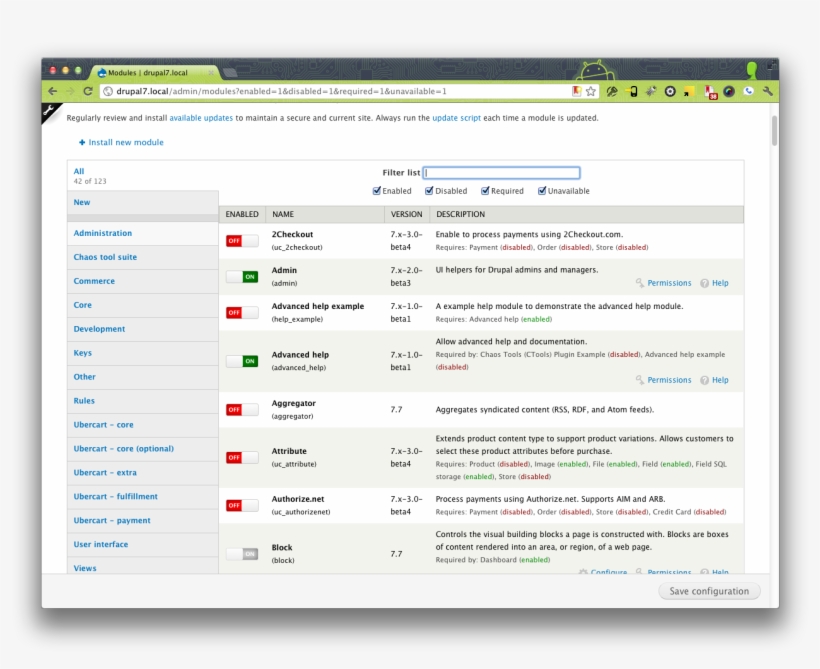
Task: Click the gear-wheel extension icon in toolbar
Action: tap(669, 90)
